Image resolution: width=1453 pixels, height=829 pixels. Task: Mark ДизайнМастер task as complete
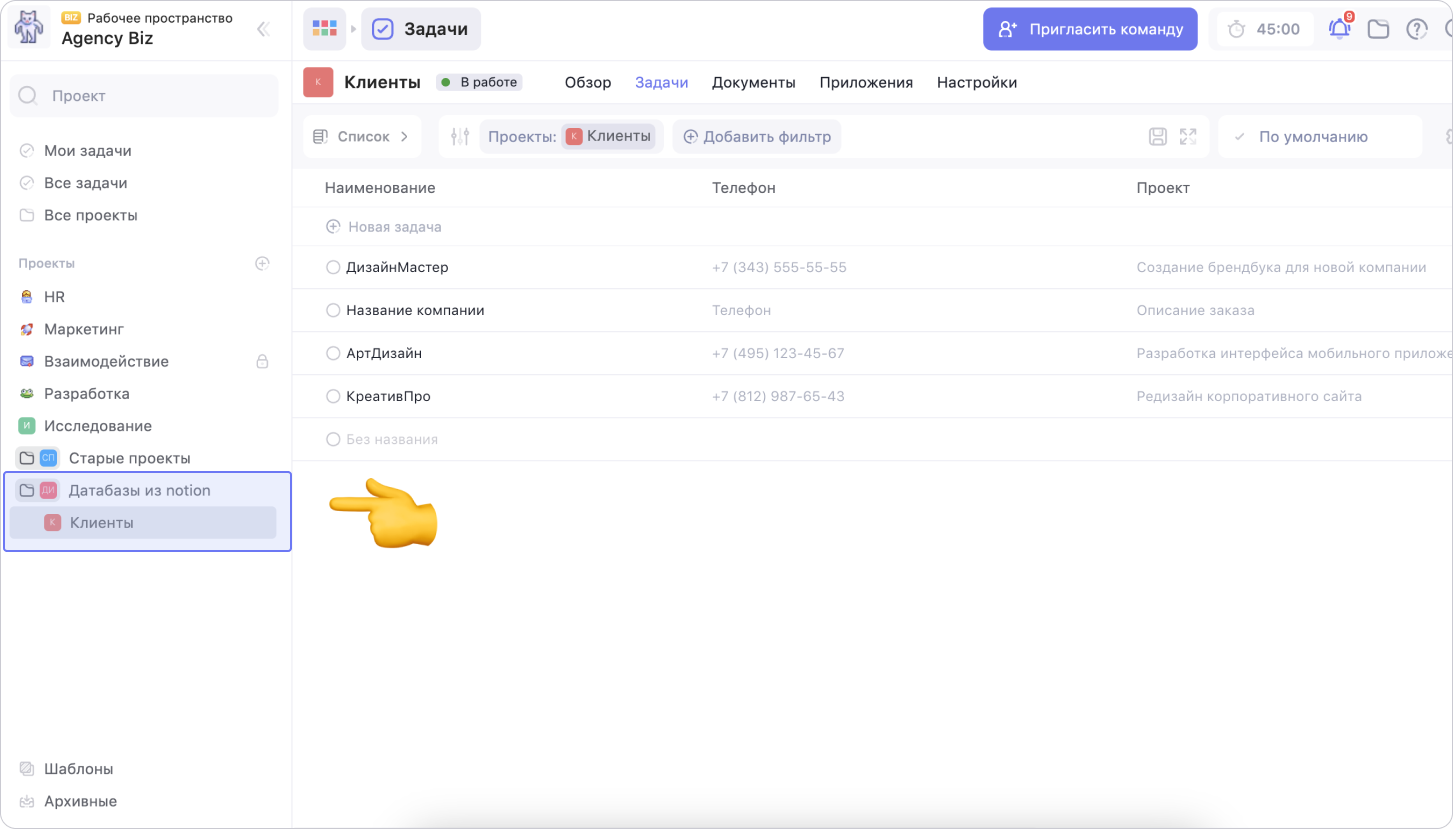(333, 268)
